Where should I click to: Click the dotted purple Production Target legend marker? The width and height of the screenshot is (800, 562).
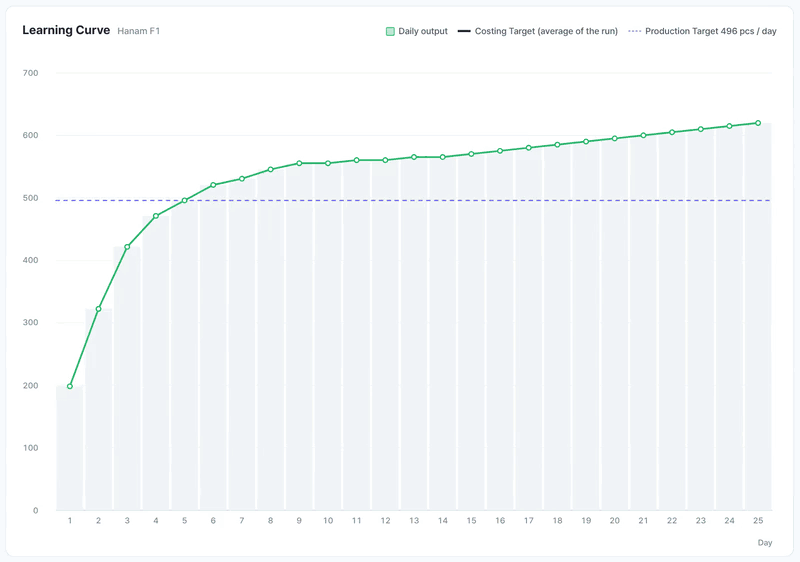pyautogui.click(x=634, y=31)
